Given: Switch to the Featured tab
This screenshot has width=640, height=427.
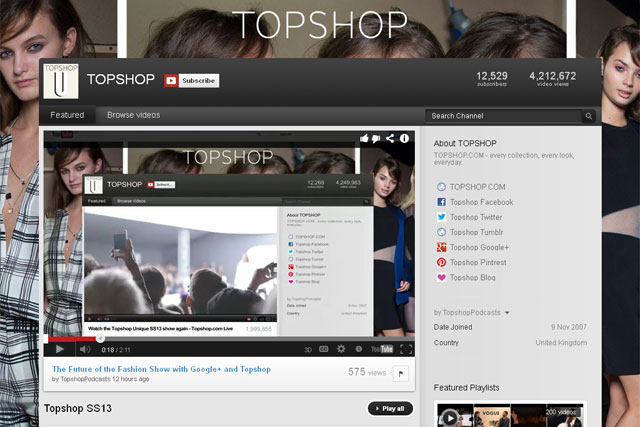Looking at the screenshot, I should [67, 115].
